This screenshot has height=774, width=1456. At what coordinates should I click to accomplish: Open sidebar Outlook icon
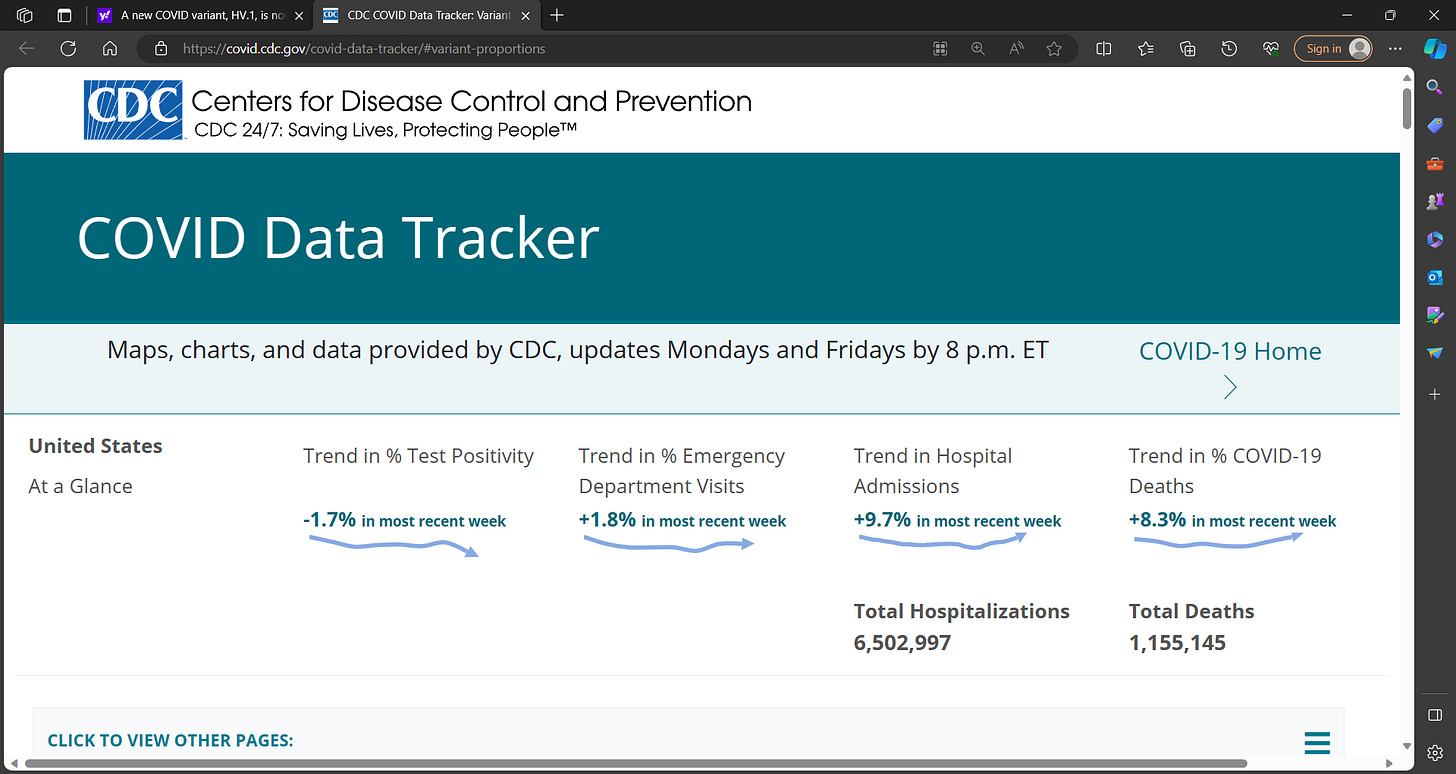(1434, 277)
